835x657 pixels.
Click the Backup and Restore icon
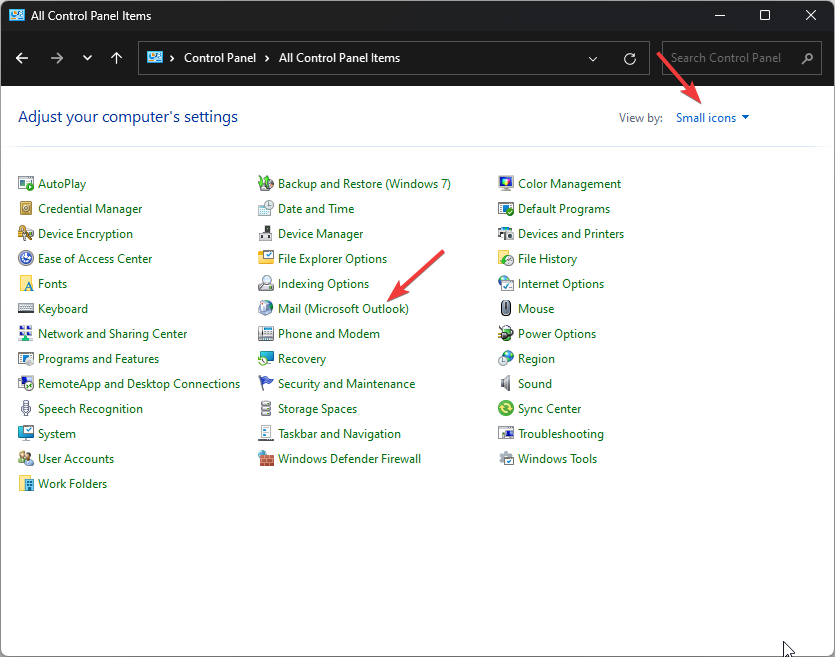pyautogui.click(x=266, y=184)
